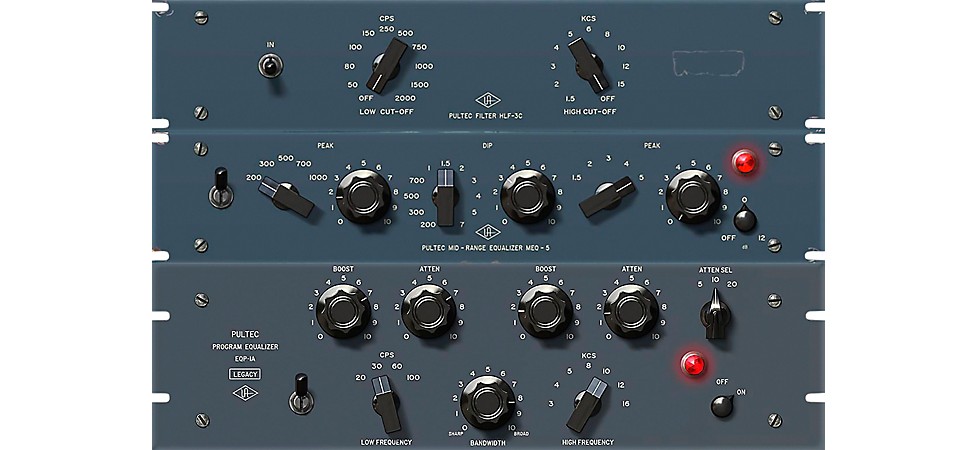This screenshot has height=450, width=976.
Task: Click the 16 KCS mark on High Frequency
Action: (626, 404)
